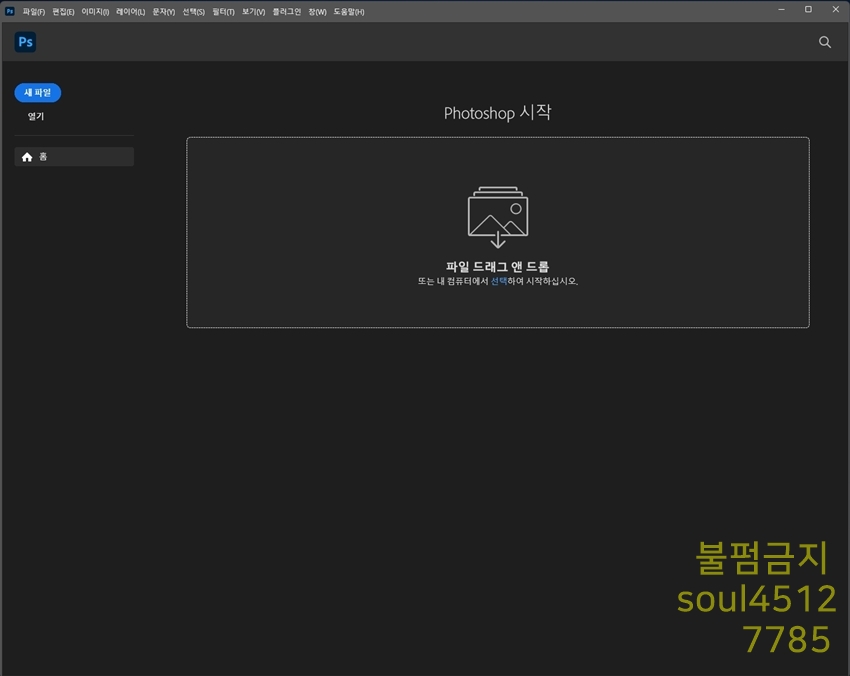850x676 pixels.
Task: Open the 파일(F) menu
Action: pyautogui.click(x=34, y=12)
